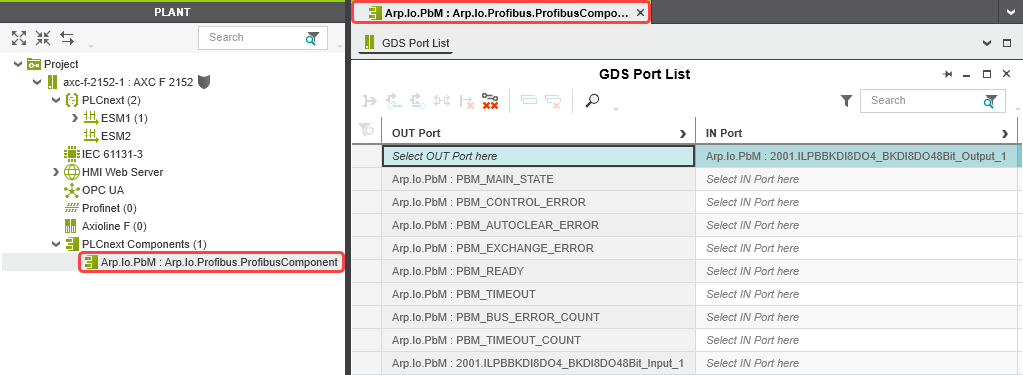Click the PBM_BUS_ERROR_COUNT OUT port cell
Viewport: 1023px width, 375px height.
538,317
